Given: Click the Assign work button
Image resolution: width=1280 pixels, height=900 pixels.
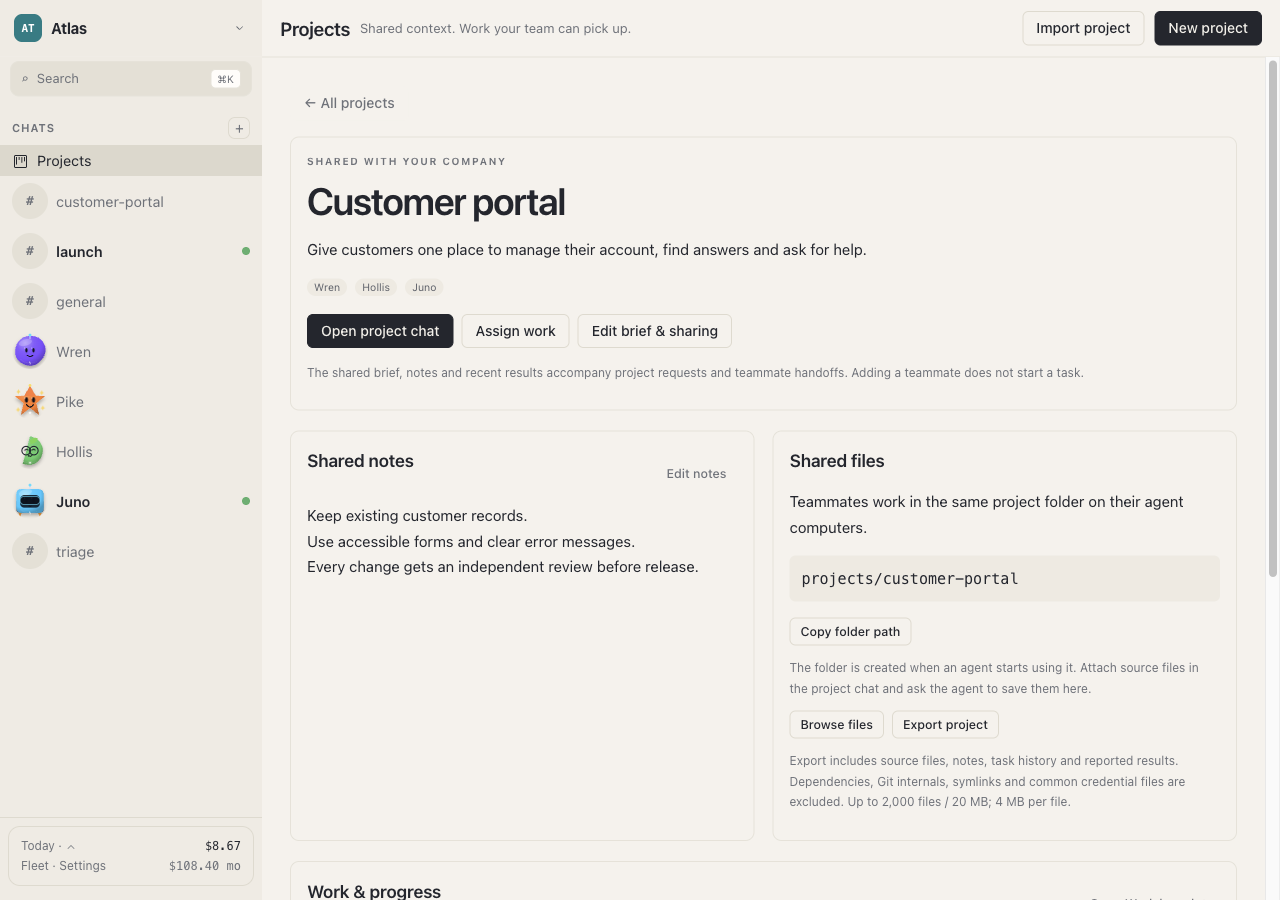Looking at the screenshot, I should click(x=515, y=331).
